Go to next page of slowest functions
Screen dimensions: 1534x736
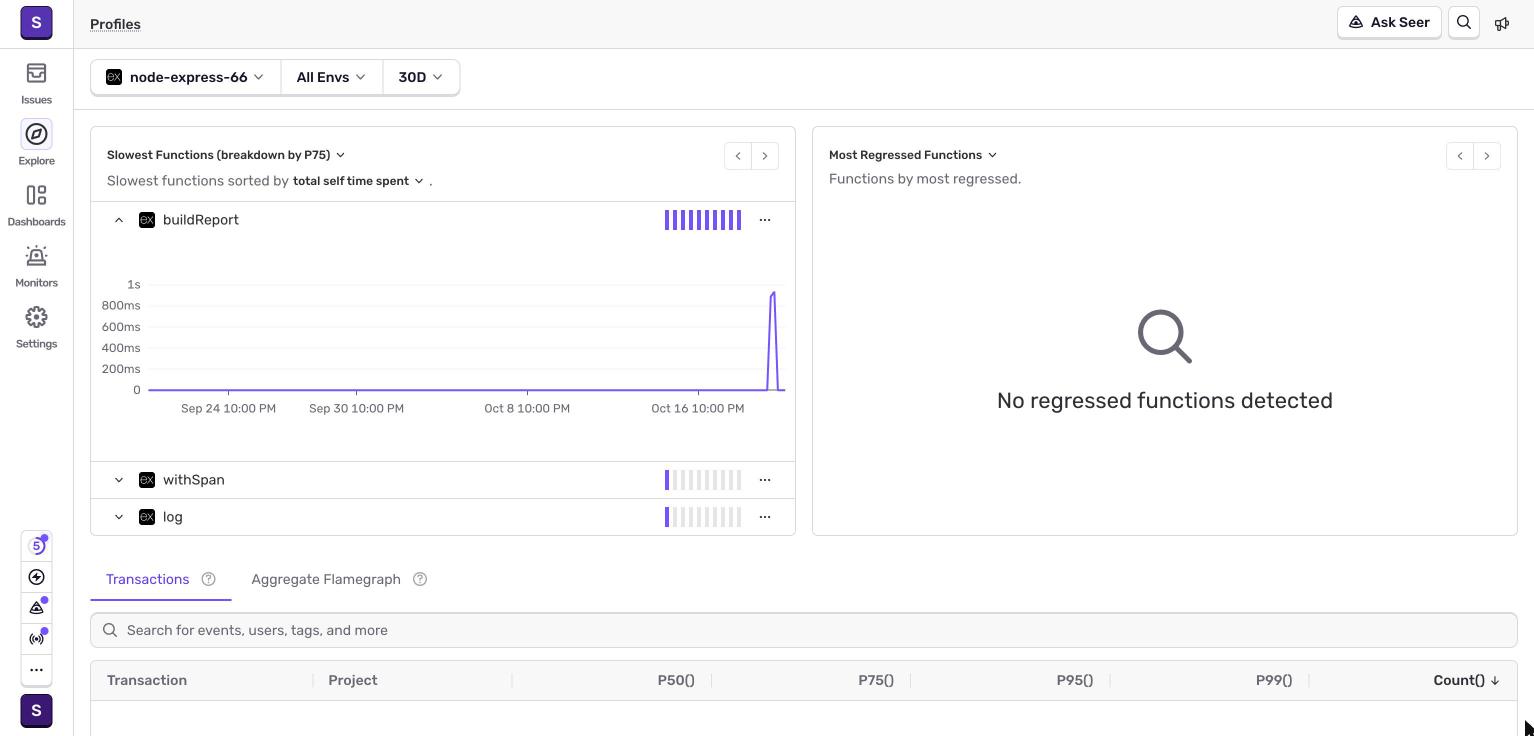765,156
